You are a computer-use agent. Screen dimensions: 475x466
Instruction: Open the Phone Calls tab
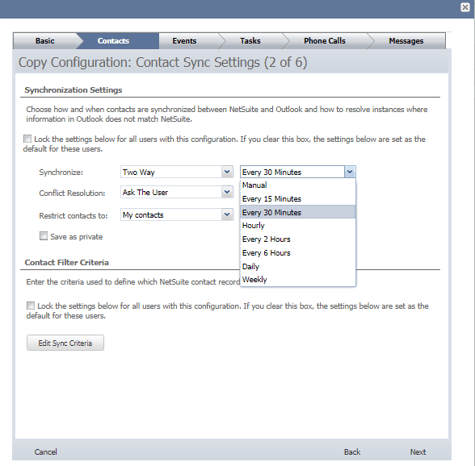[324, 41]
